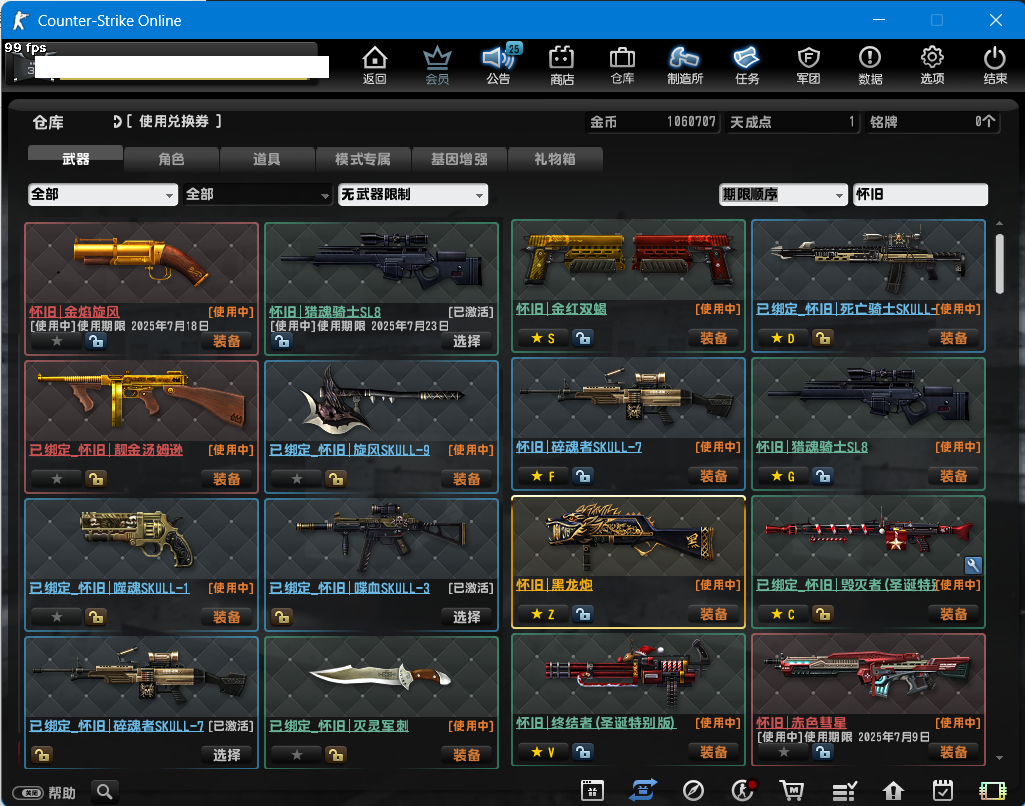
Task: Click the checklist icon in bottom bar
Action: coord(844,791)
